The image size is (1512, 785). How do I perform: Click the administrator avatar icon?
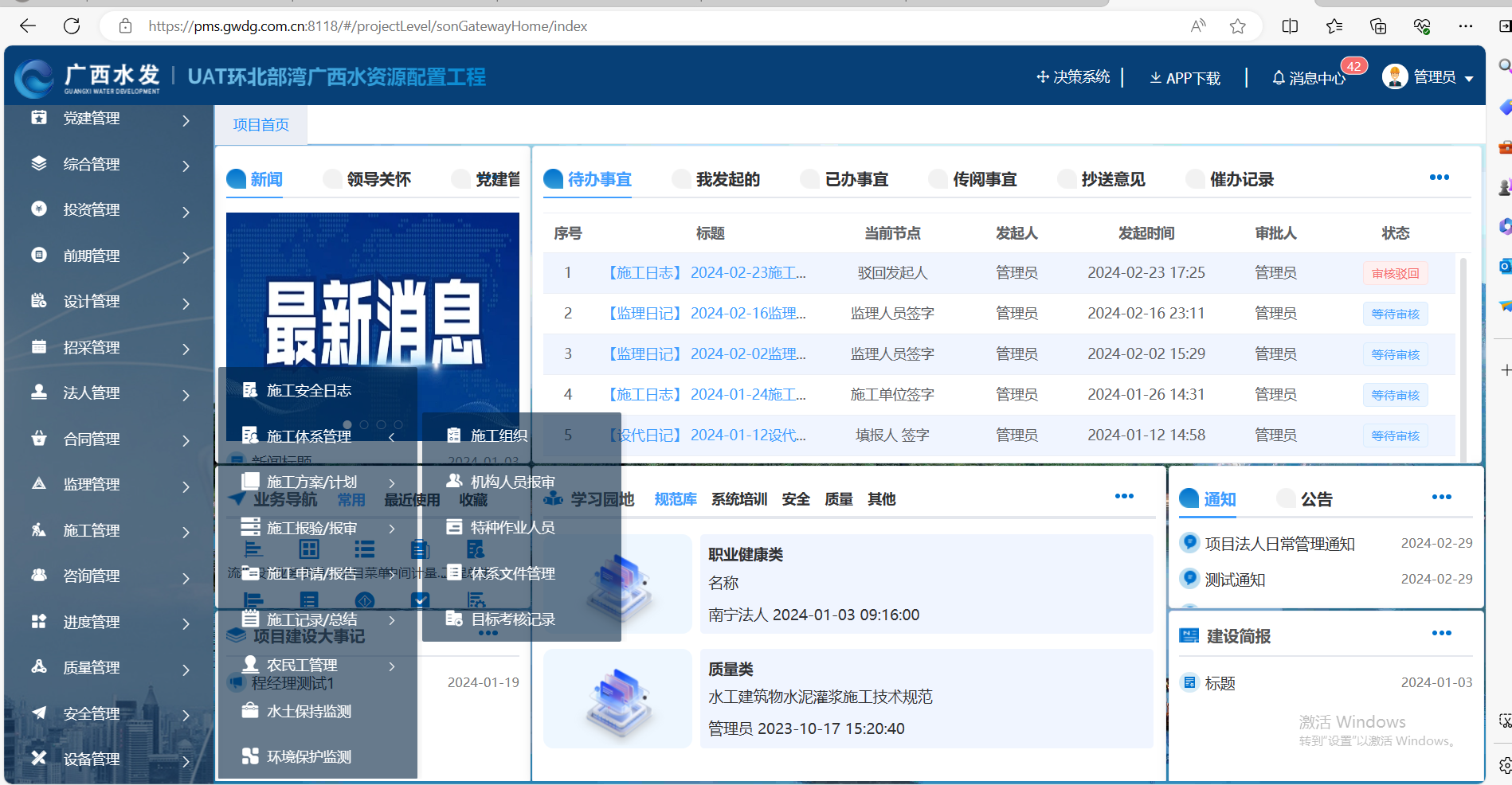coord(1395,76)
